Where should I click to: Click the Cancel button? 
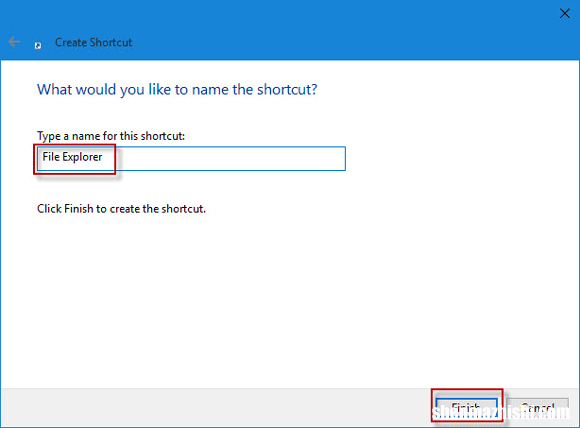(x=537, y=408)
